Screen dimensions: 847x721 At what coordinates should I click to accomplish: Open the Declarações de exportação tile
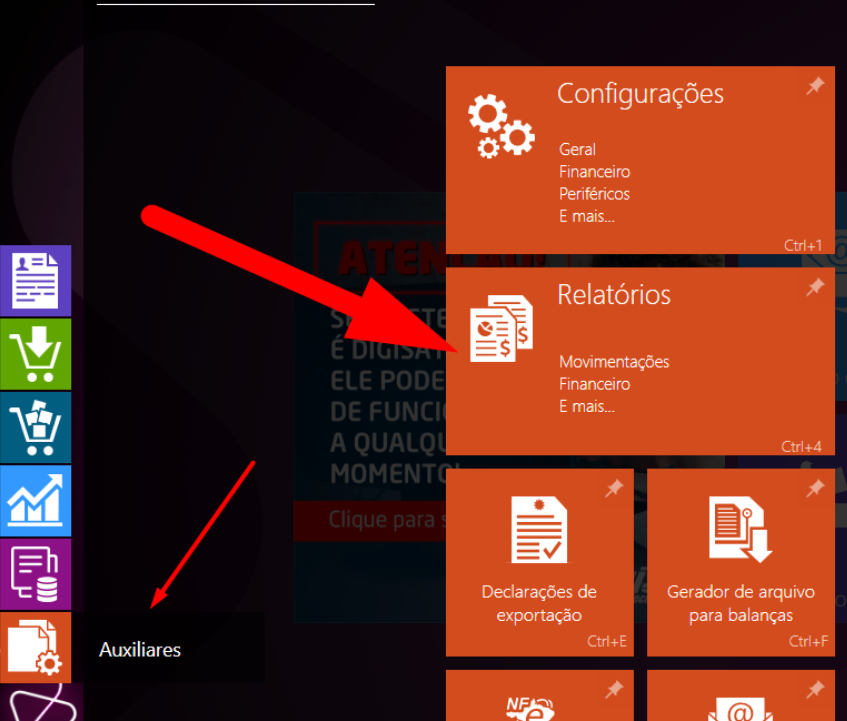coord(539,560)
